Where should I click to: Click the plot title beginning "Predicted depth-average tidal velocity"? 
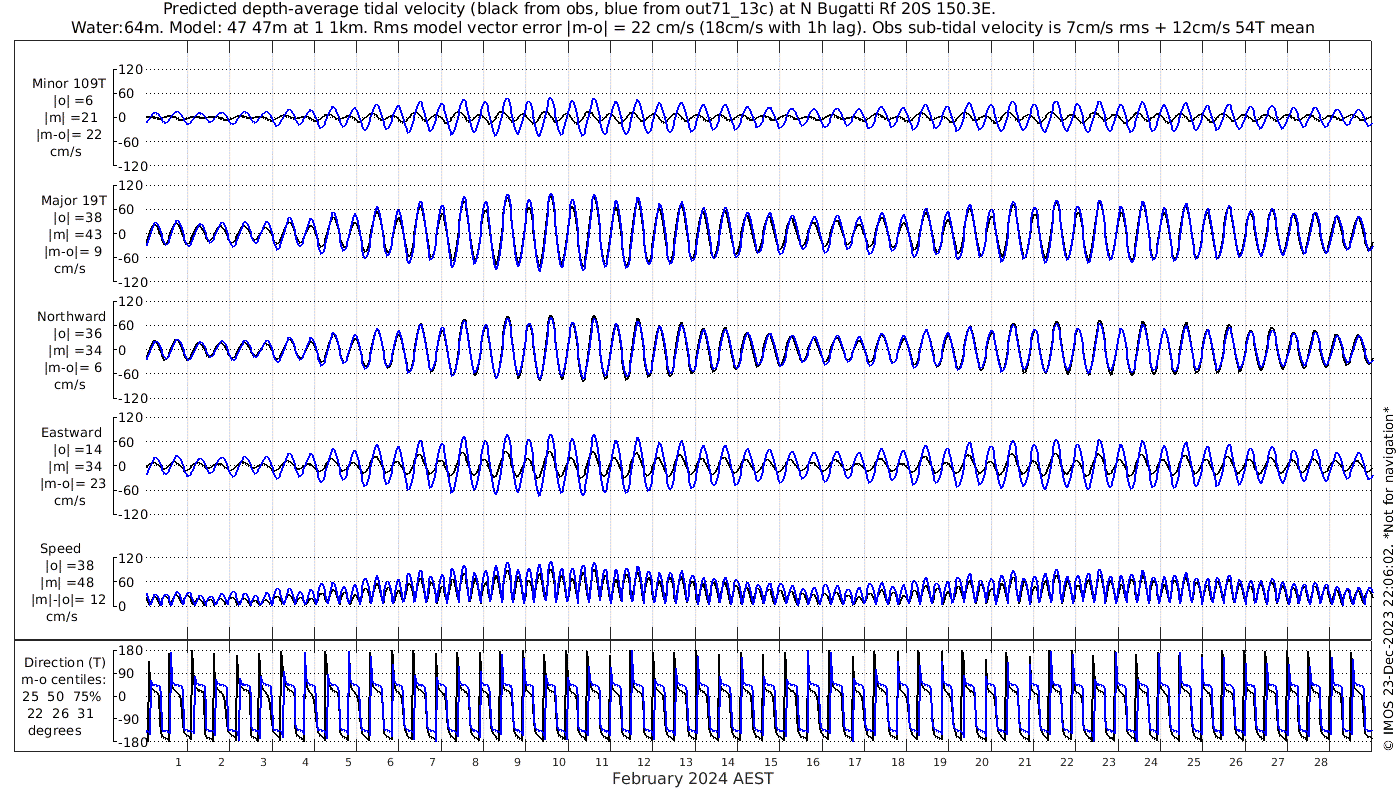578,9
